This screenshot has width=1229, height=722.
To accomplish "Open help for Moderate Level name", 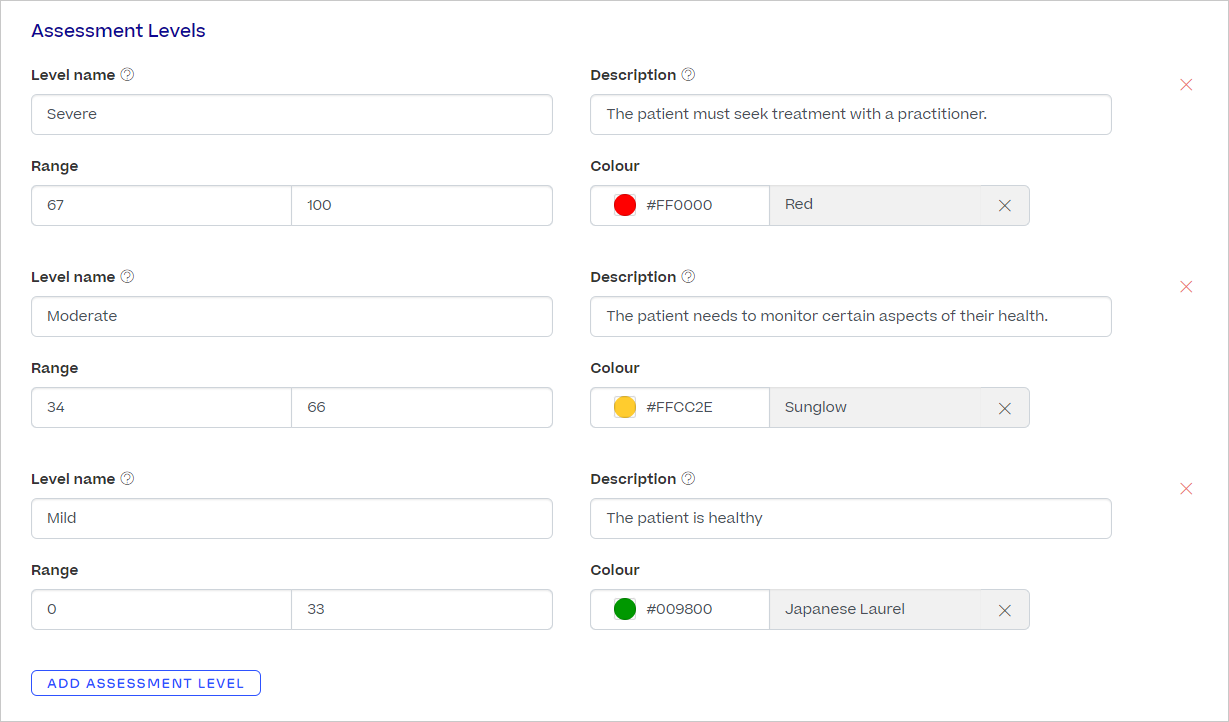I will [127, 277].
